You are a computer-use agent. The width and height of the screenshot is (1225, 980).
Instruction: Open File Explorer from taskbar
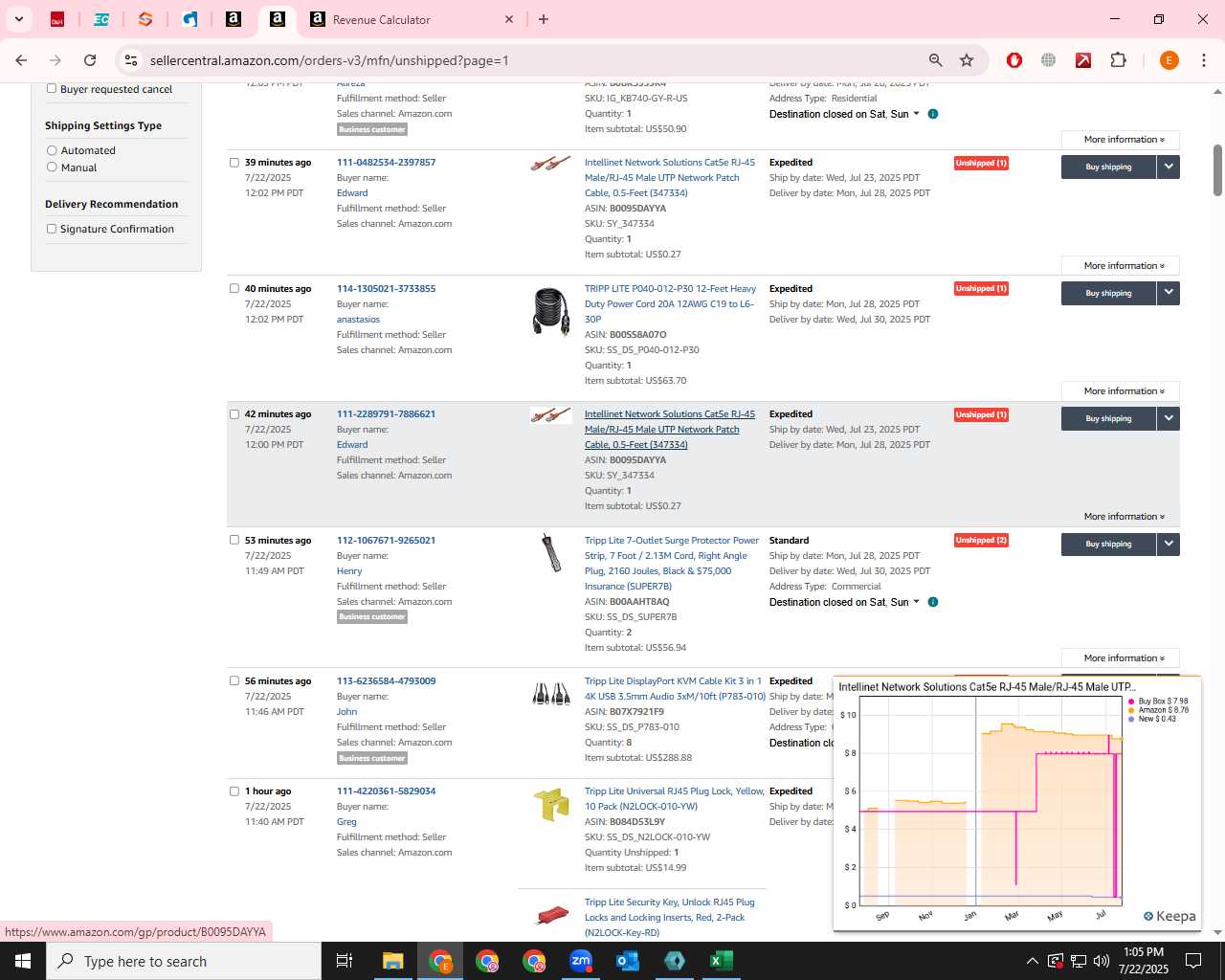click(393, 961)
